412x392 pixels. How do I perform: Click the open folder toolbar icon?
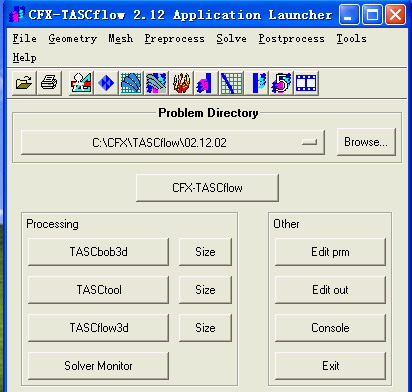tap(24, 83)
